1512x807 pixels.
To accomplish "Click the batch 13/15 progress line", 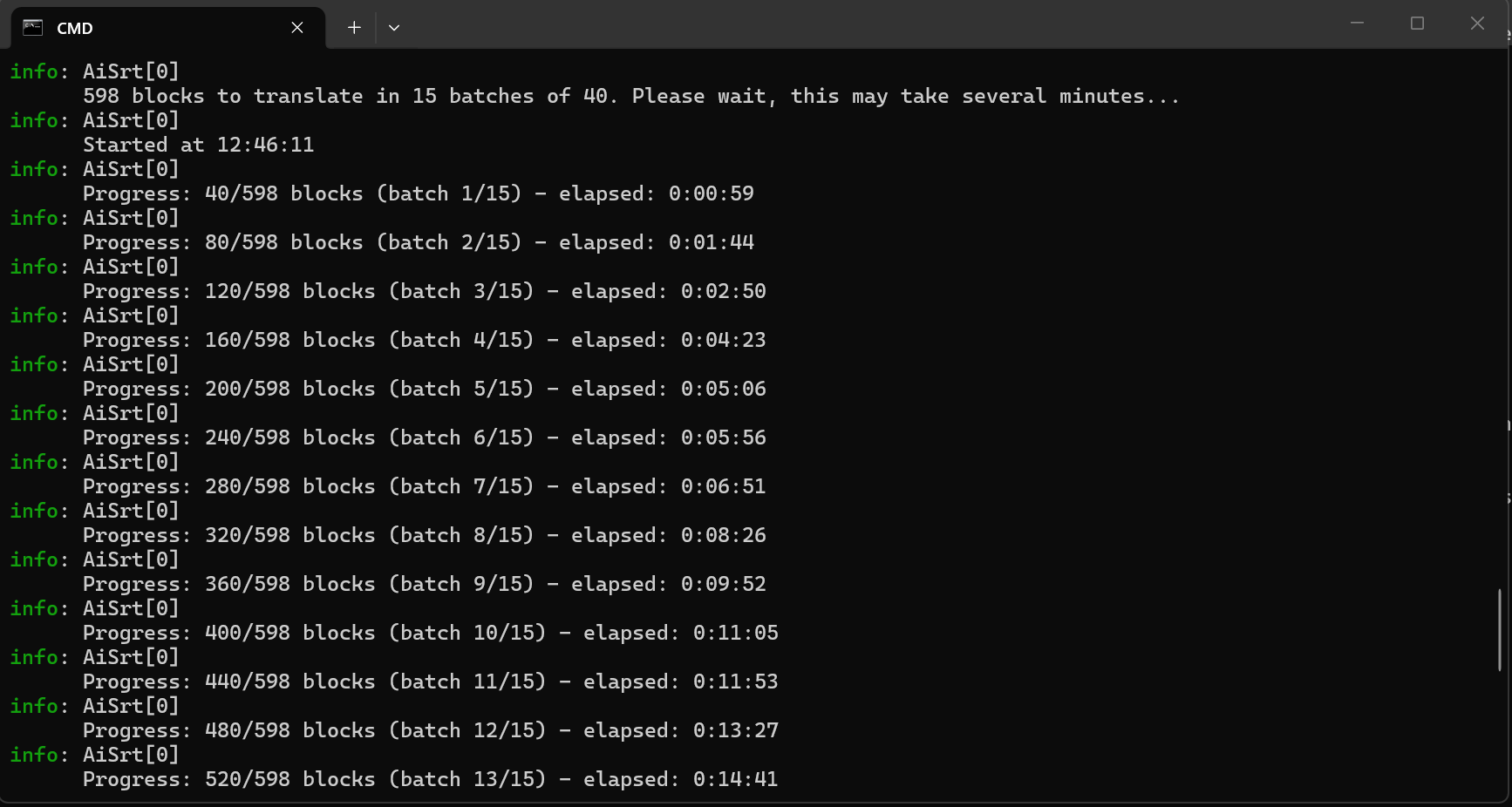I will point(430,779).
